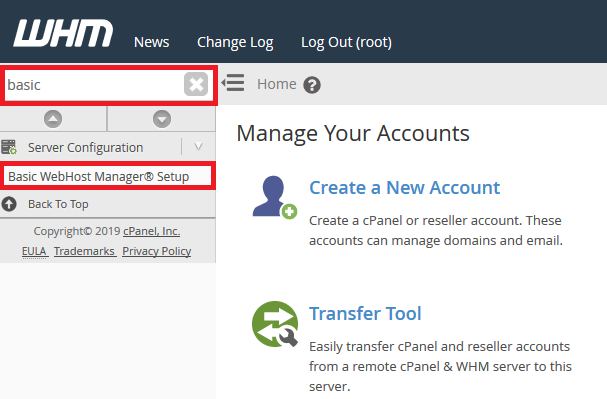
Task: Click the WHM logo
Action: click(63, 33)
